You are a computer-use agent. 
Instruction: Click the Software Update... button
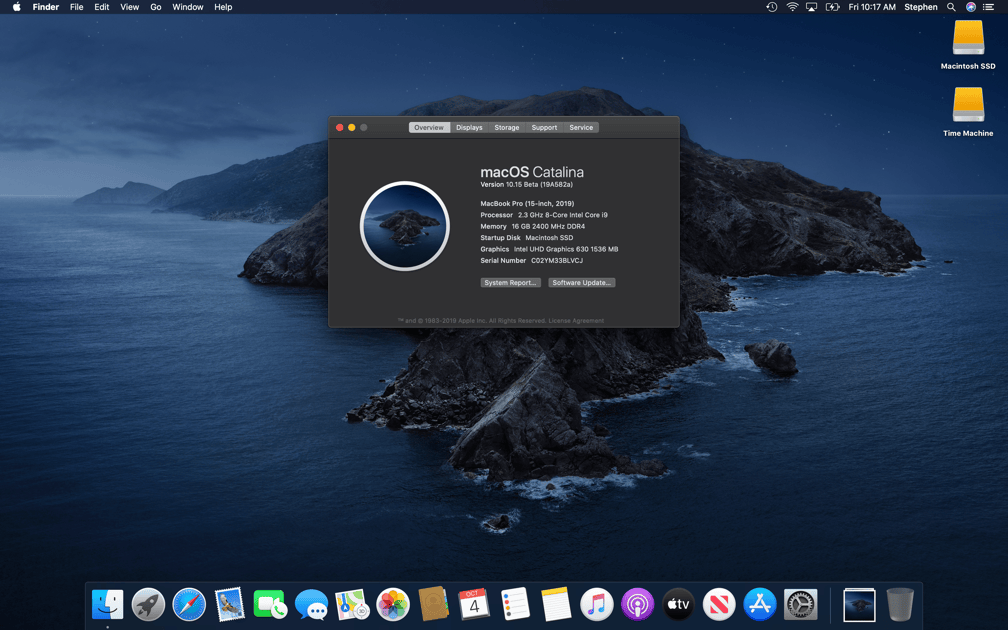(x=581, y=283)
